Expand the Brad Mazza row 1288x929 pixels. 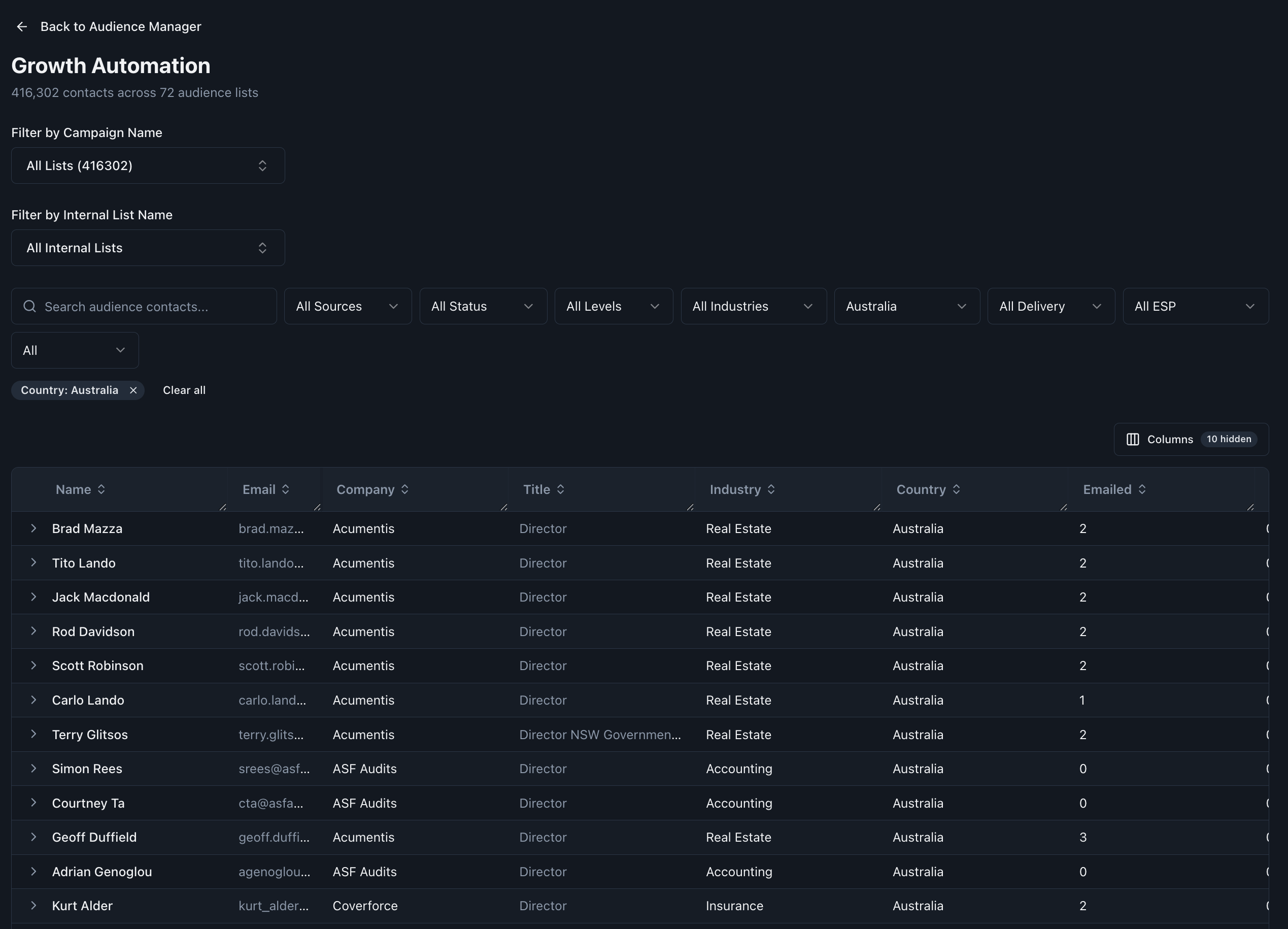pyautogui.click(x=33, y=528)
